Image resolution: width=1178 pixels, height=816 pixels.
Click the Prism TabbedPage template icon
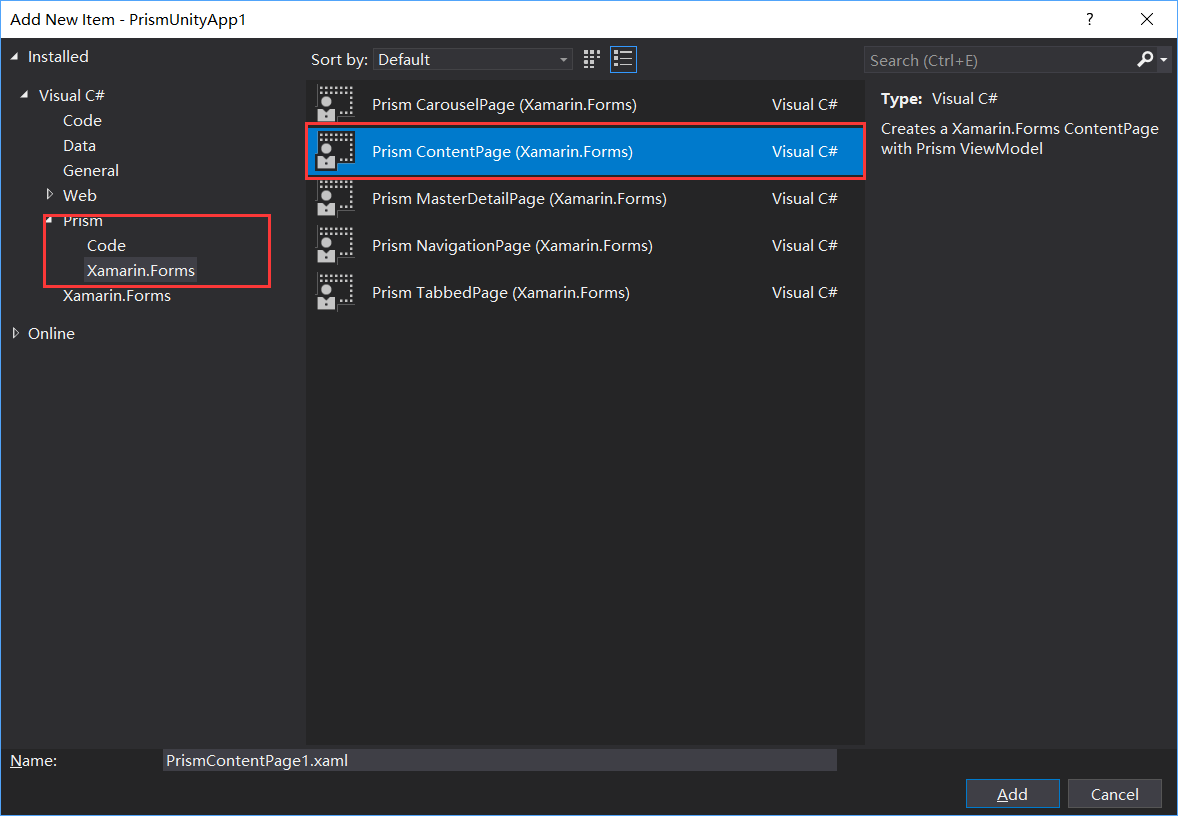[x=335, y=292]
